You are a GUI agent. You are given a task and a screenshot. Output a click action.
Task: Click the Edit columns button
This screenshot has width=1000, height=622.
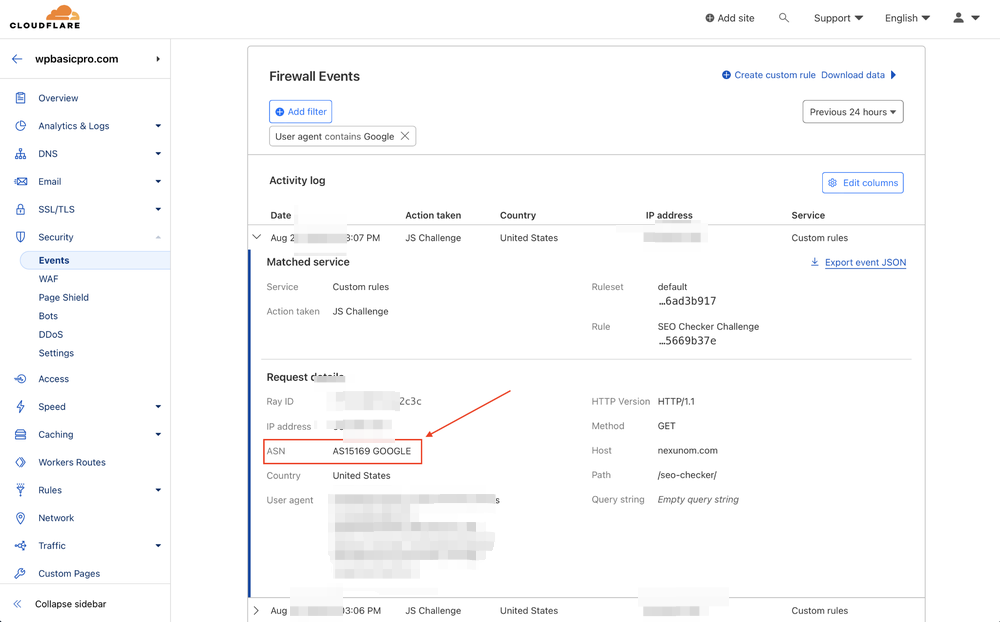[862, 182]
